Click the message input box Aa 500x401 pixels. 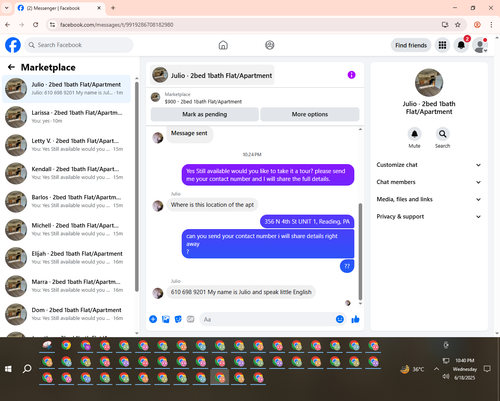pos(267,319)
